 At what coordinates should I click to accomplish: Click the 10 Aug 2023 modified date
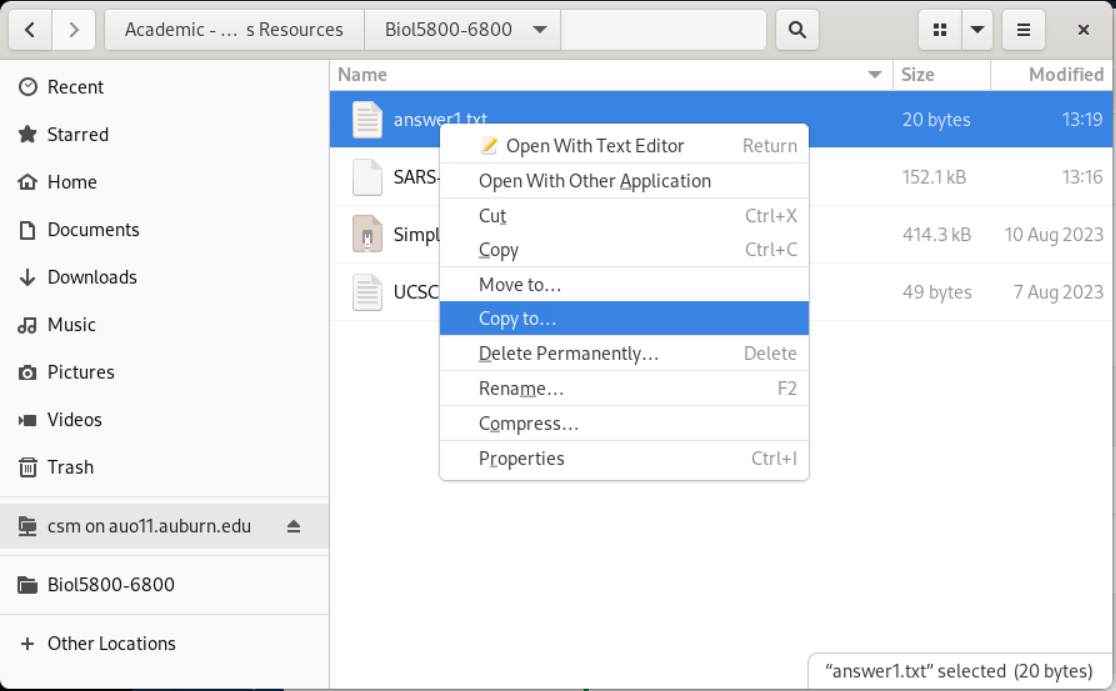(1054, 234)
